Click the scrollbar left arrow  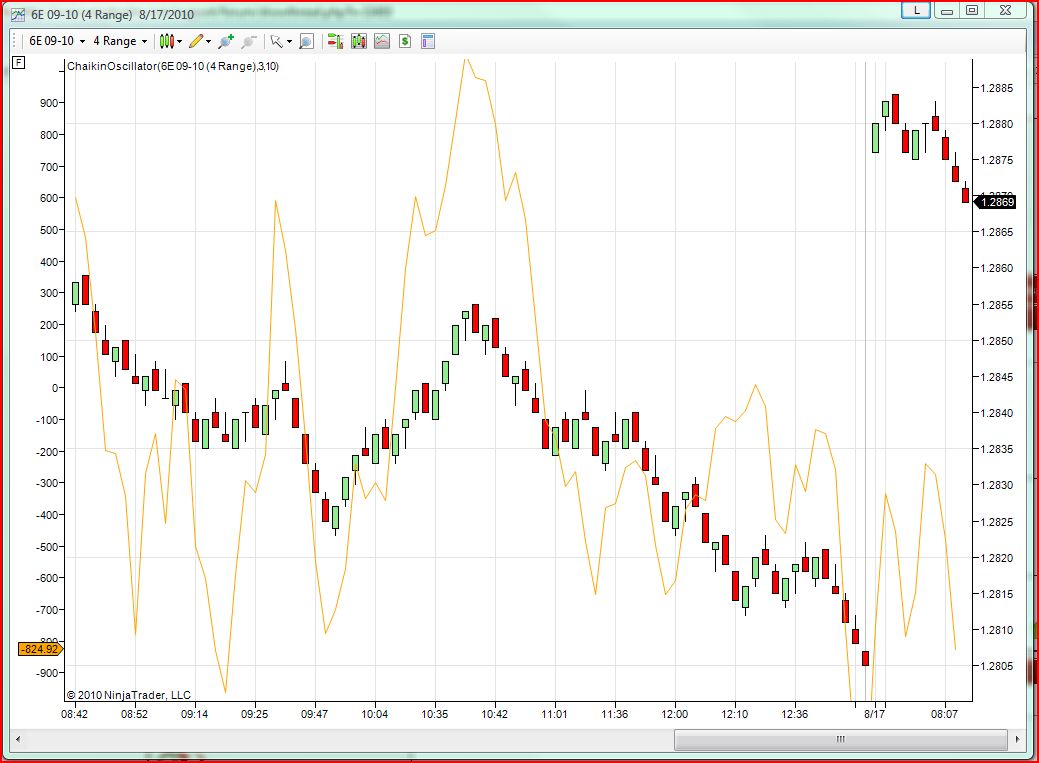point(18,739)
